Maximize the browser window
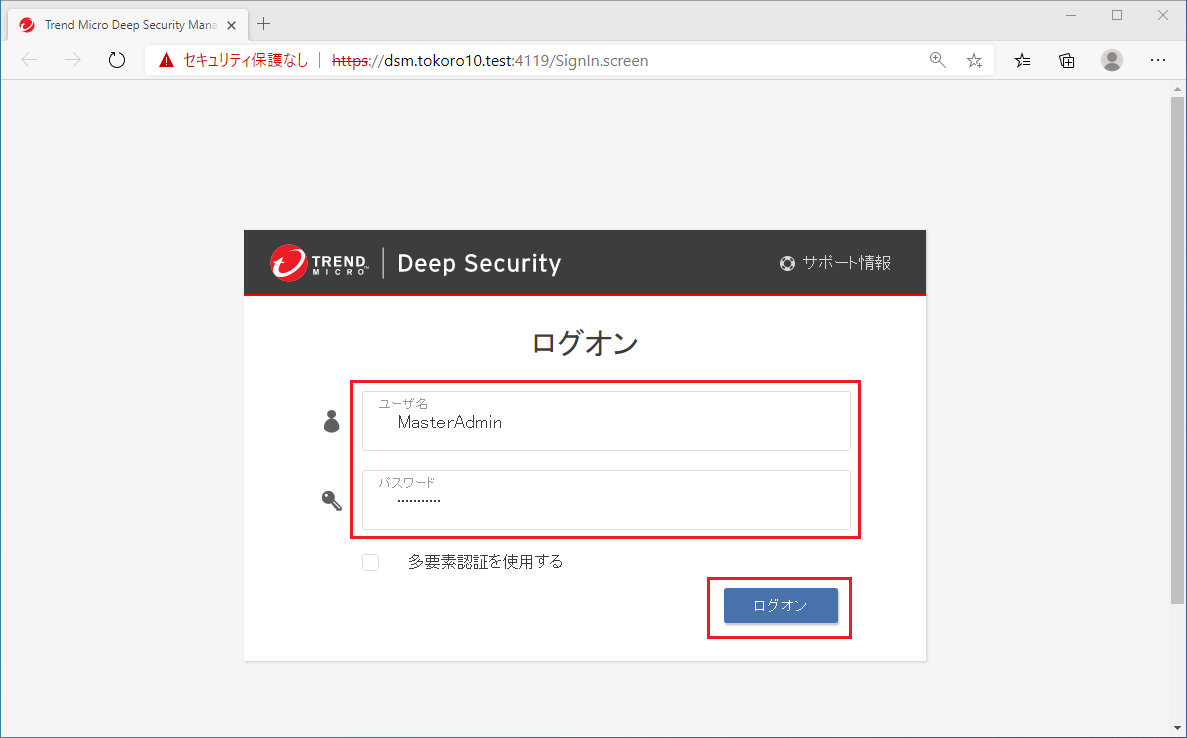Screen dimensions: 1187x738 tap(1117, 15)
